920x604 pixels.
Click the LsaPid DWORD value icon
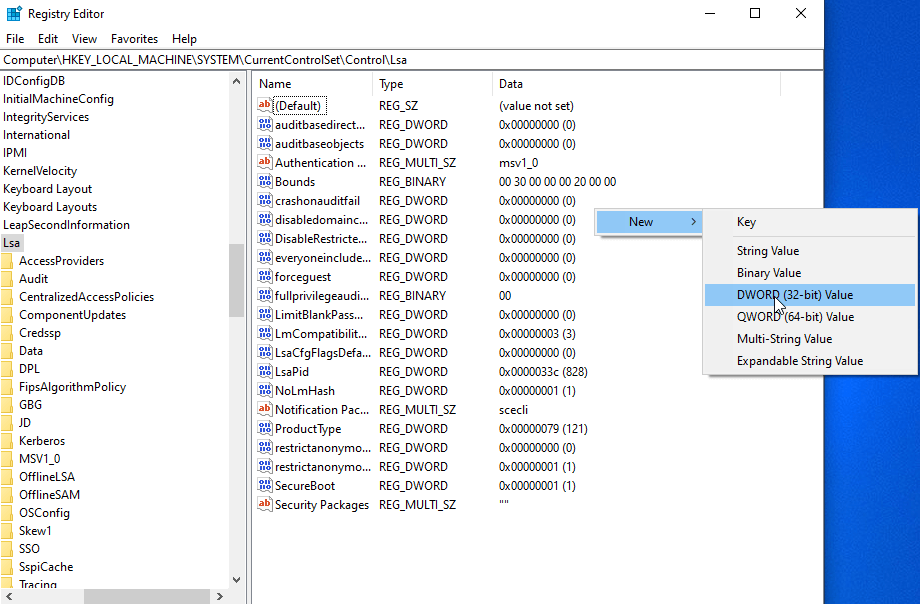click(265, 372)
